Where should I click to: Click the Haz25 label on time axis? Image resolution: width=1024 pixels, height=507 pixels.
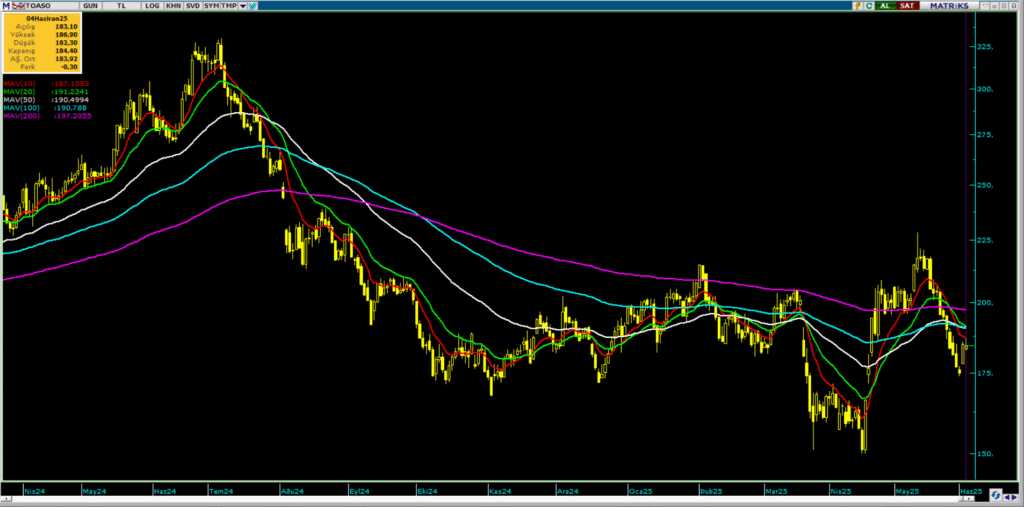971,491
